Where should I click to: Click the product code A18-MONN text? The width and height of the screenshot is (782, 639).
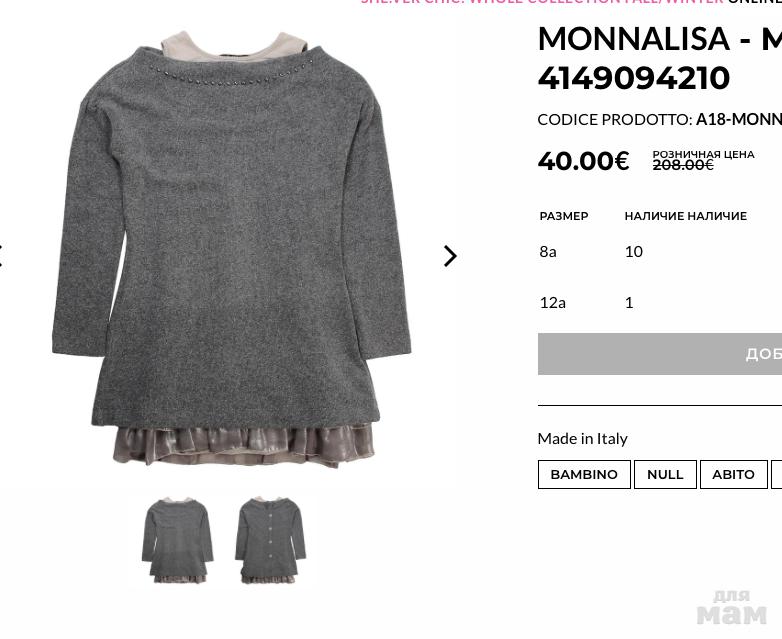(738, 119)
